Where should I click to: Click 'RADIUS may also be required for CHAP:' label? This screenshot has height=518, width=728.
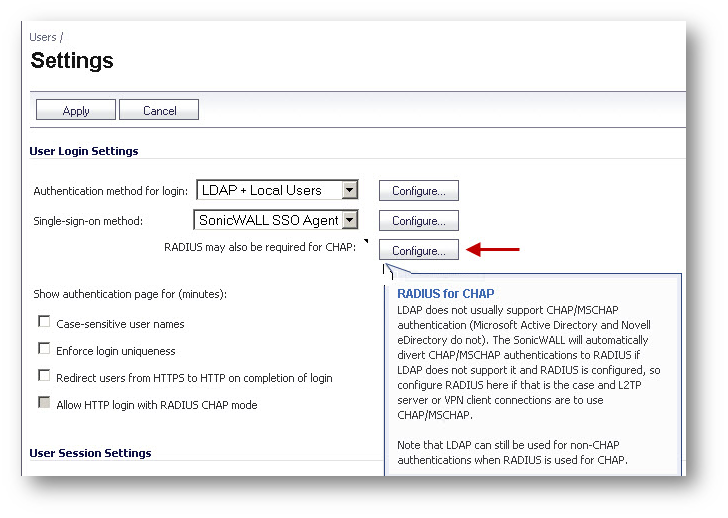point(260,247)
